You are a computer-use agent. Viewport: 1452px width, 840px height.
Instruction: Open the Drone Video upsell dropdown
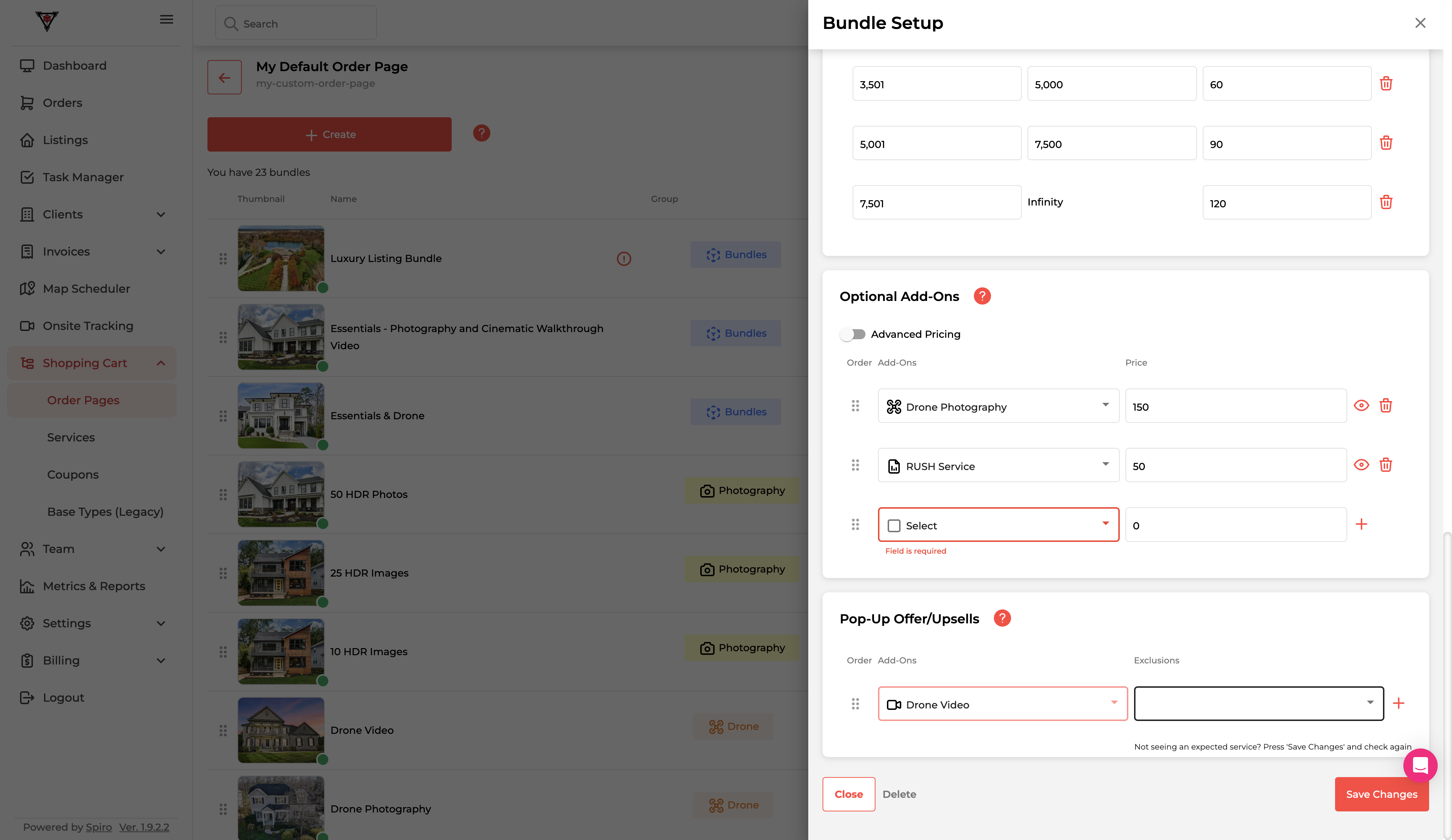(x=1002, y=703)
